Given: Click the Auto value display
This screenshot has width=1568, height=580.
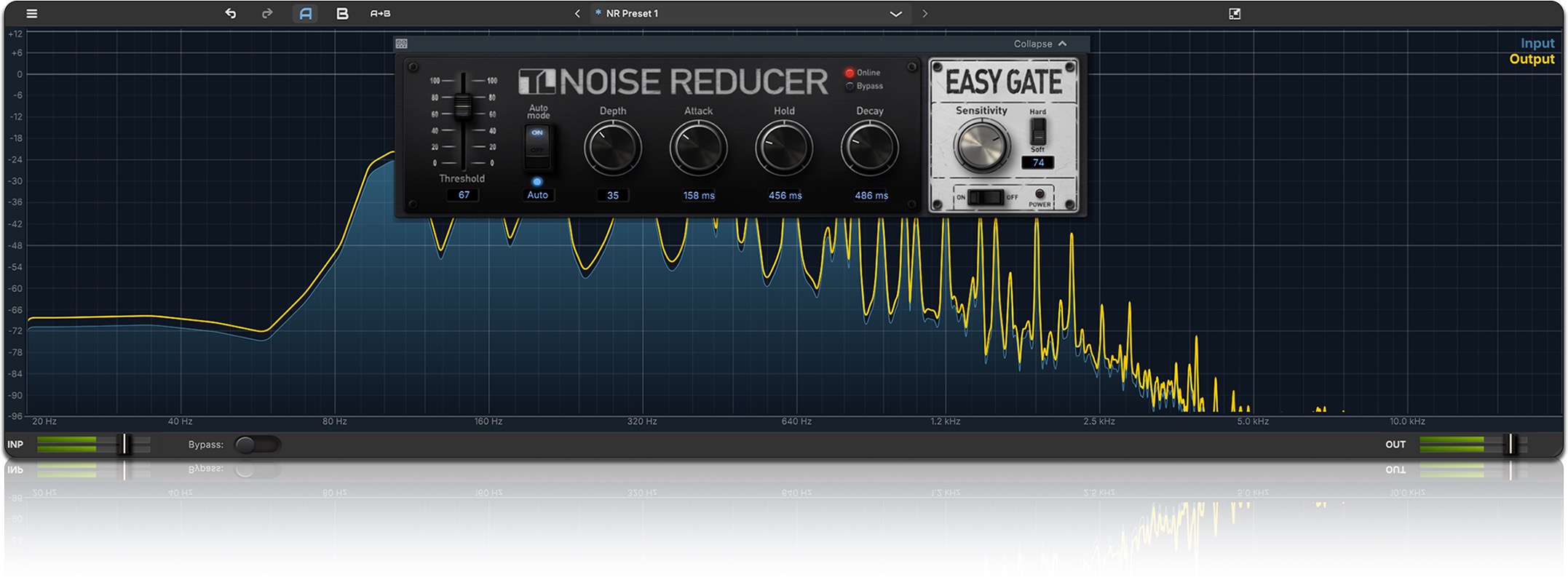Looking at the screenshot, I should [x=537, y=195].
